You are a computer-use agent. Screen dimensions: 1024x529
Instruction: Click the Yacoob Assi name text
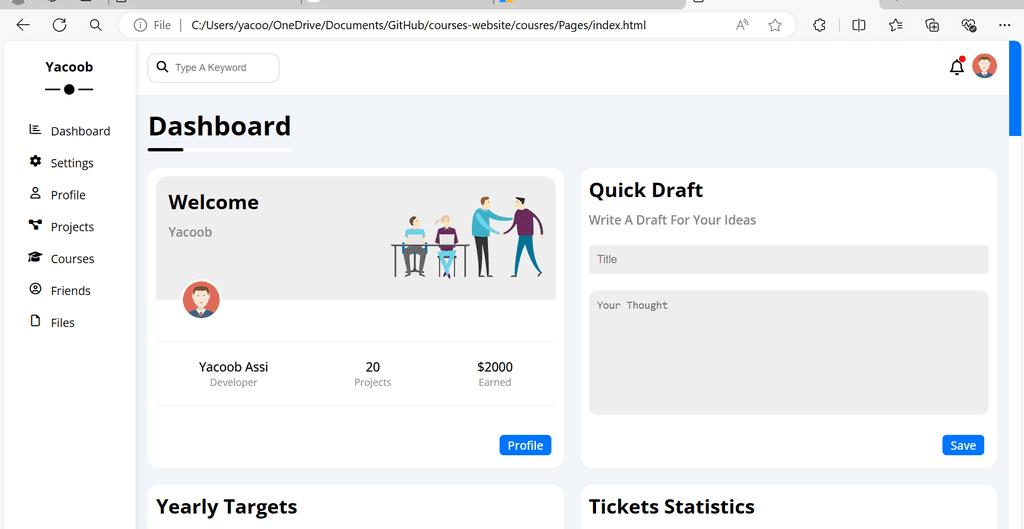click(233, 367)
